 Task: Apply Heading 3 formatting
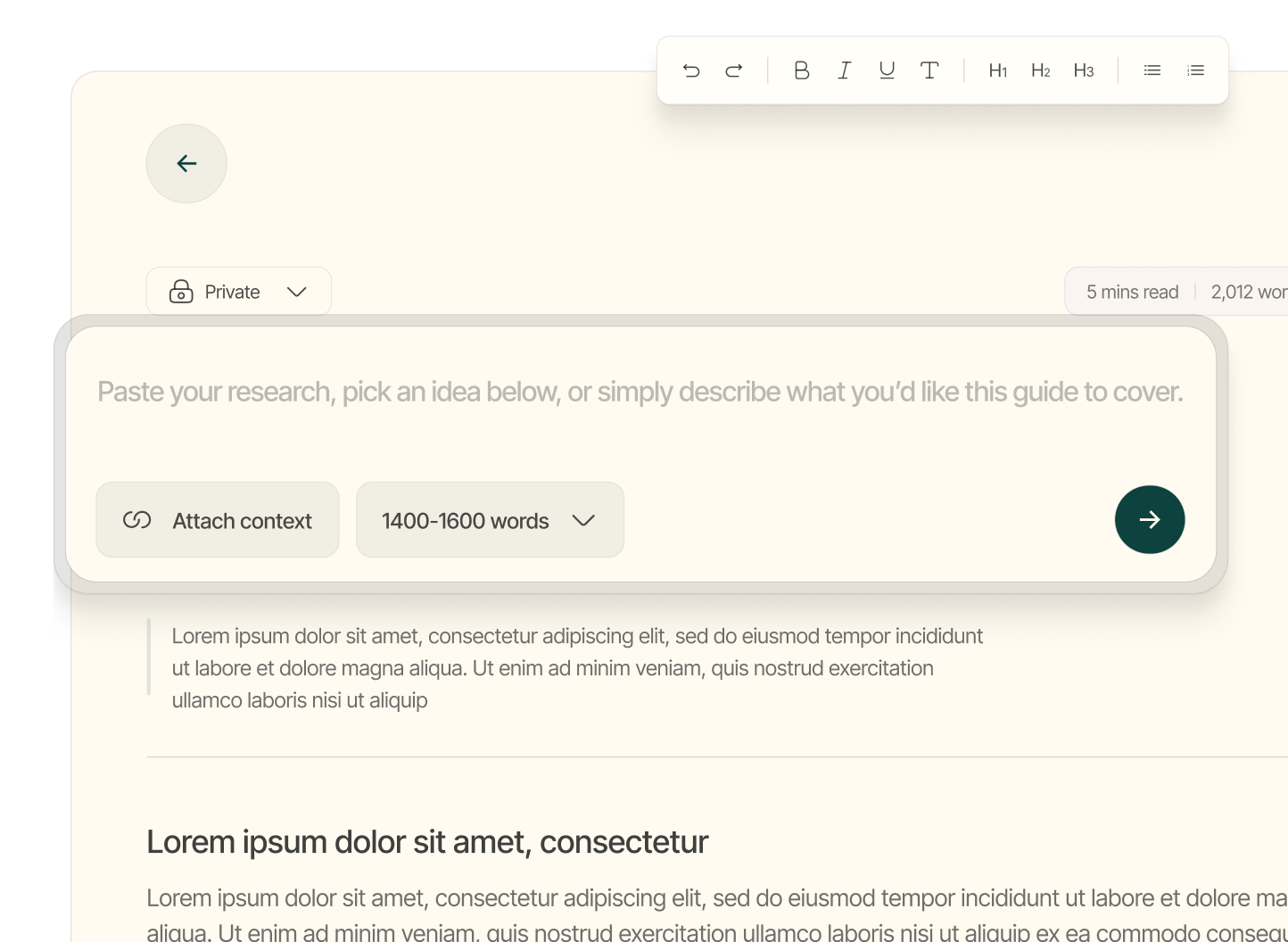coord(1084,70)
